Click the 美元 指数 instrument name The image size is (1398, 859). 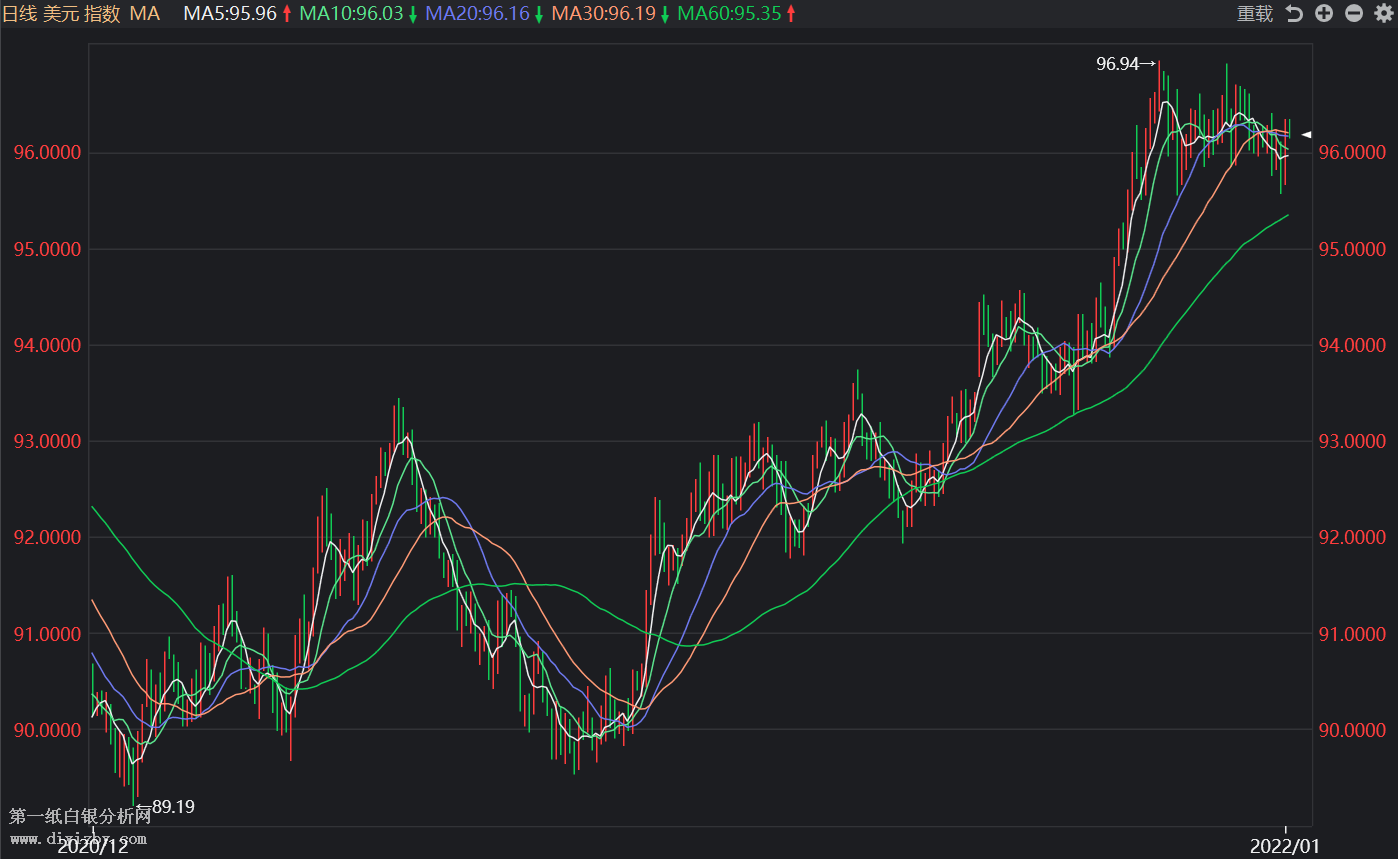(x=82, y=14)
